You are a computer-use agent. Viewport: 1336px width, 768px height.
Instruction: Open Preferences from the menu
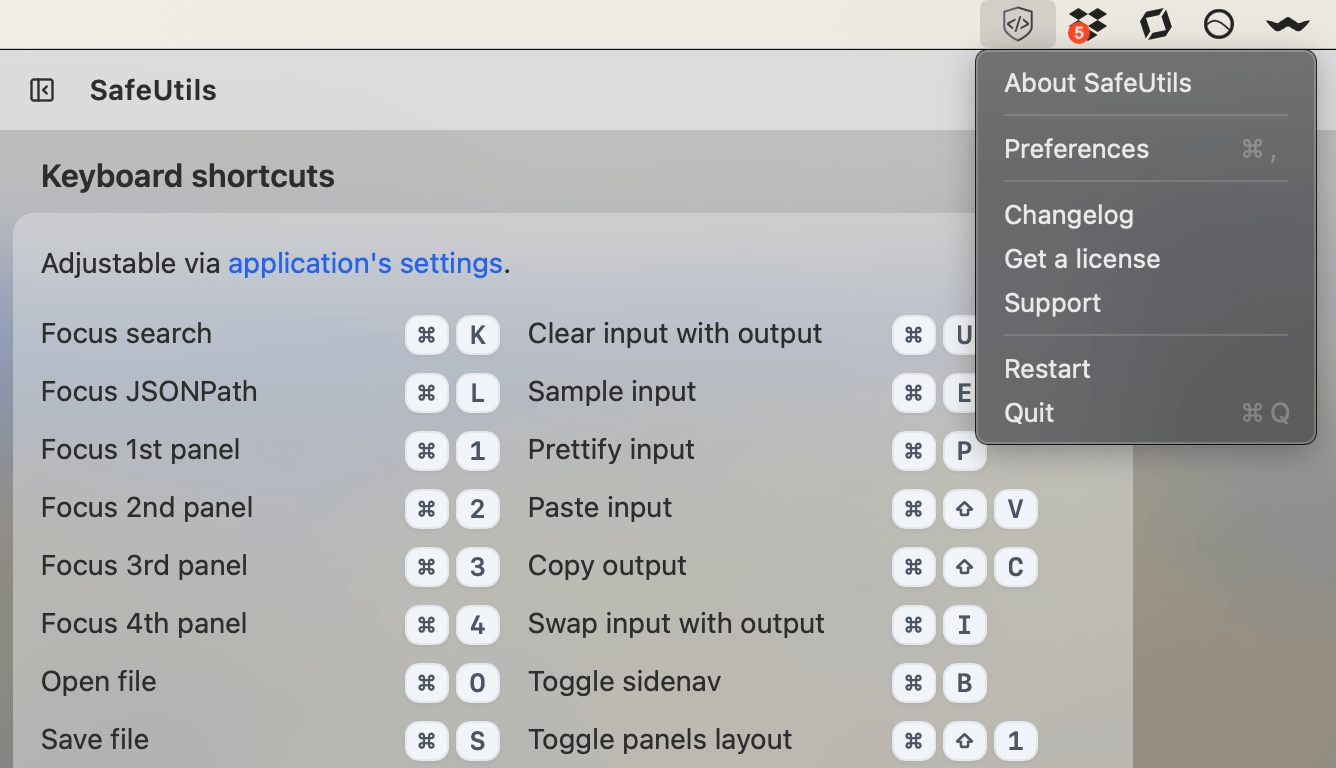click(1146, 149)
